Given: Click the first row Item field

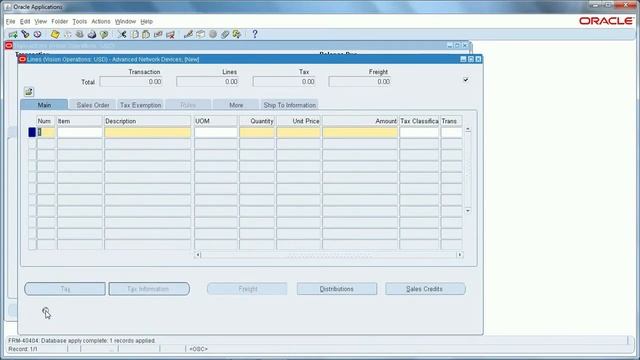Looking at the screenshot, I should [x=80, y=132].
